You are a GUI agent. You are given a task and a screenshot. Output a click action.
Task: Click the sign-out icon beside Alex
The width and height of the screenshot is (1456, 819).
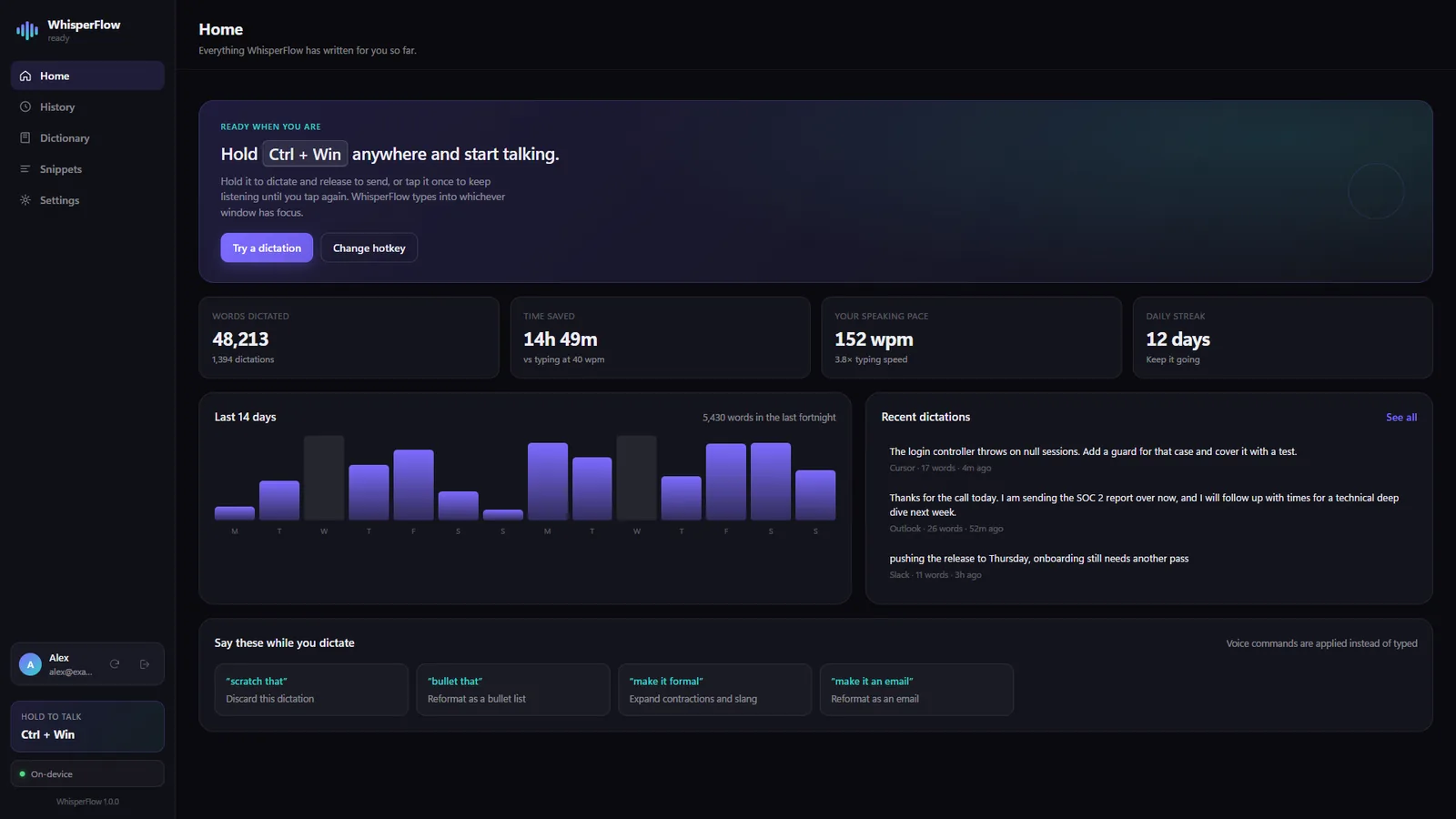click(x=145, y=664)
